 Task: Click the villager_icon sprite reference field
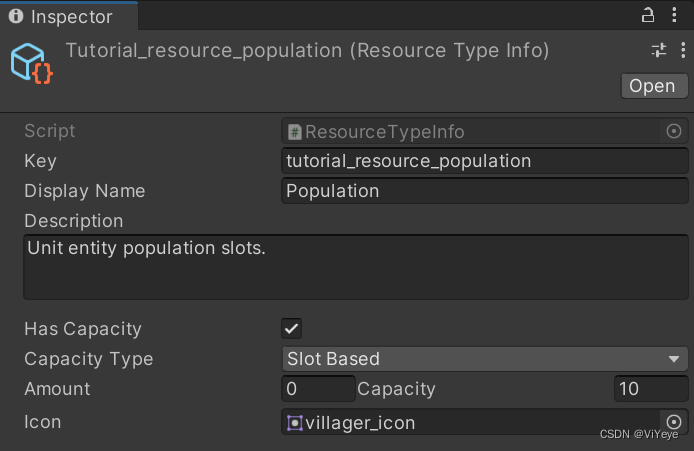[x=472, y=422]
